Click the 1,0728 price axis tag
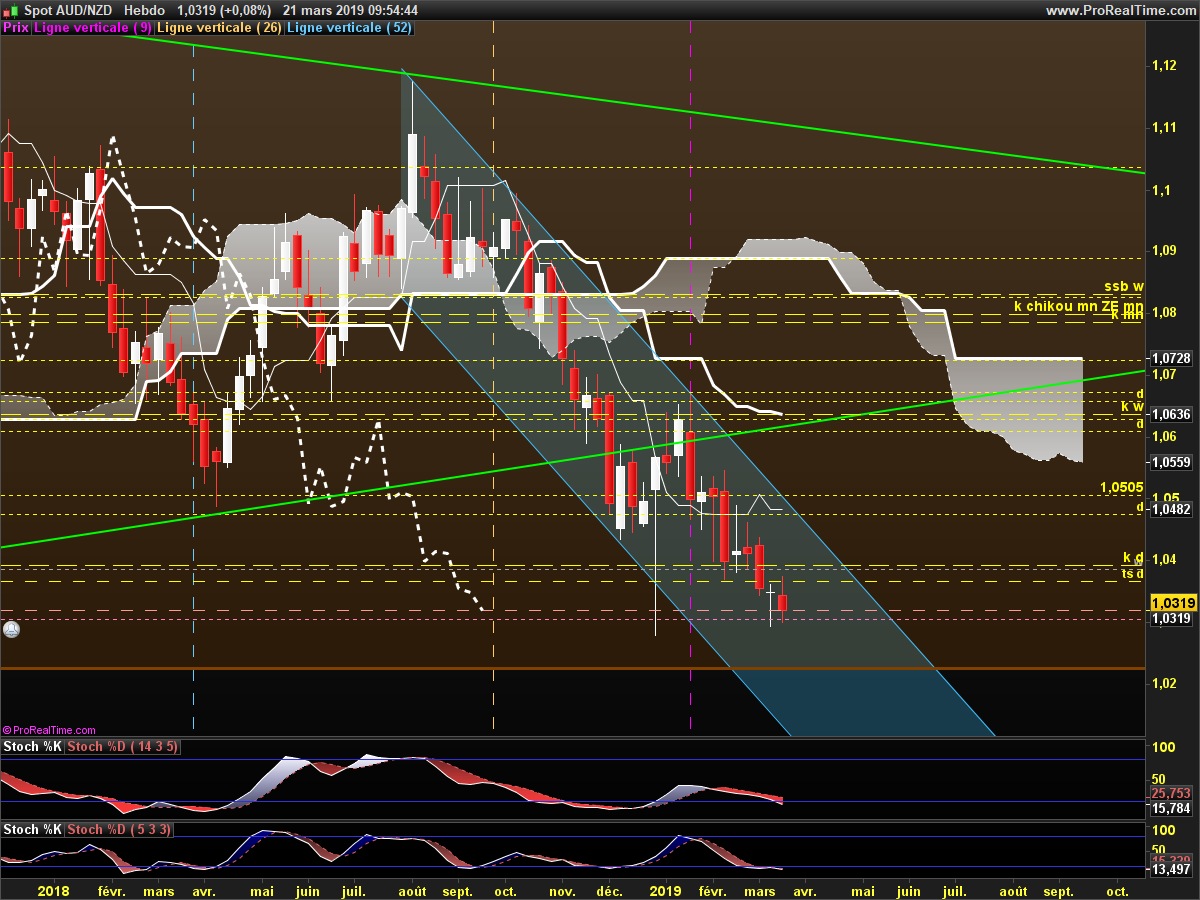Screen dimensions: 1200x900 click(1171, 358)
